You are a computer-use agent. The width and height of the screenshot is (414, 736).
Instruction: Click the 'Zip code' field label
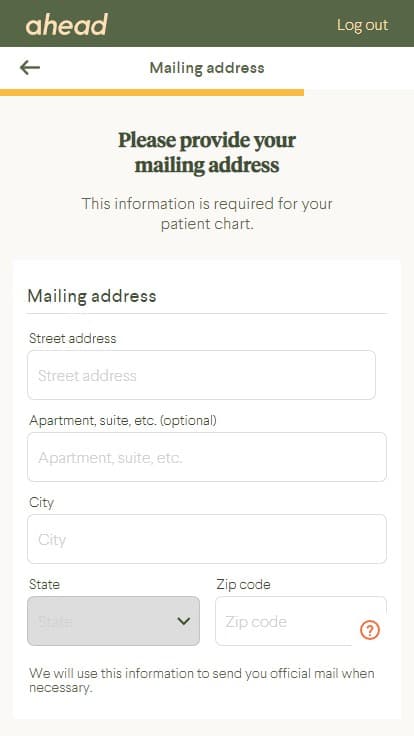[243, 584]
